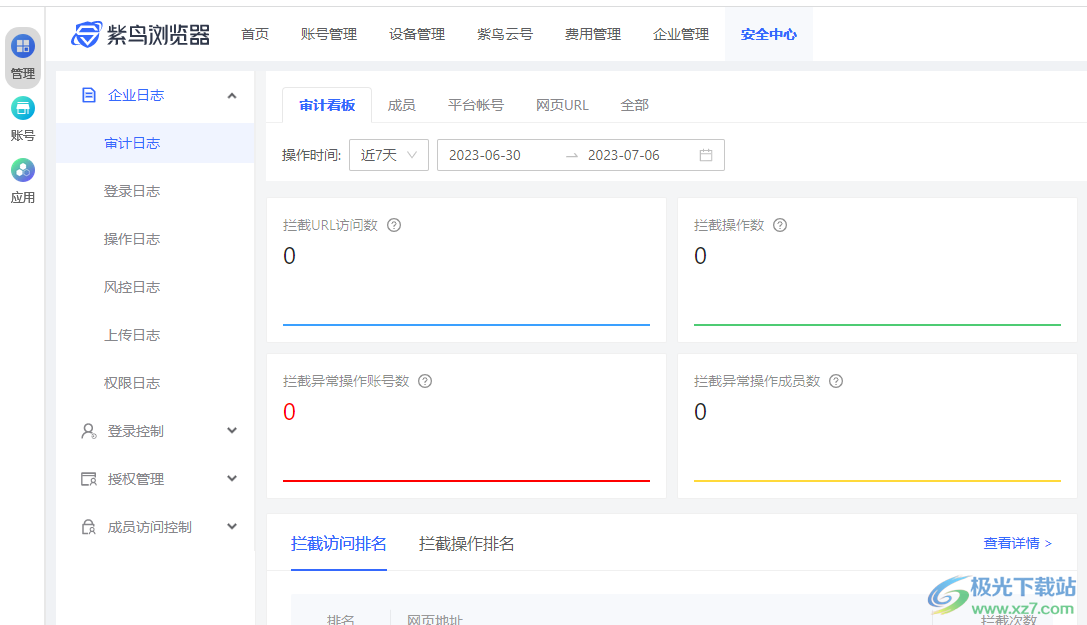Open 紫鸟云号 in top navigation
1087x625 pixels.
click(x=505, y=34)
